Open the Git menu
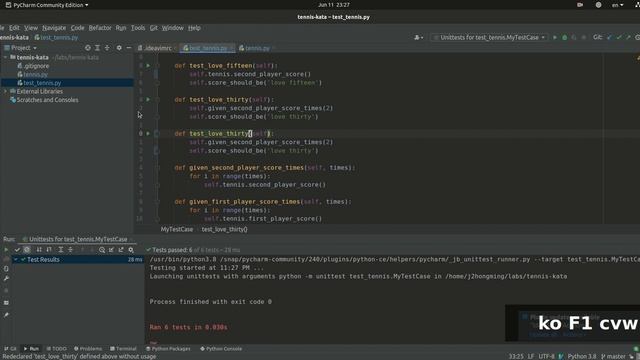The image size is (640, 360). [153, 28]
